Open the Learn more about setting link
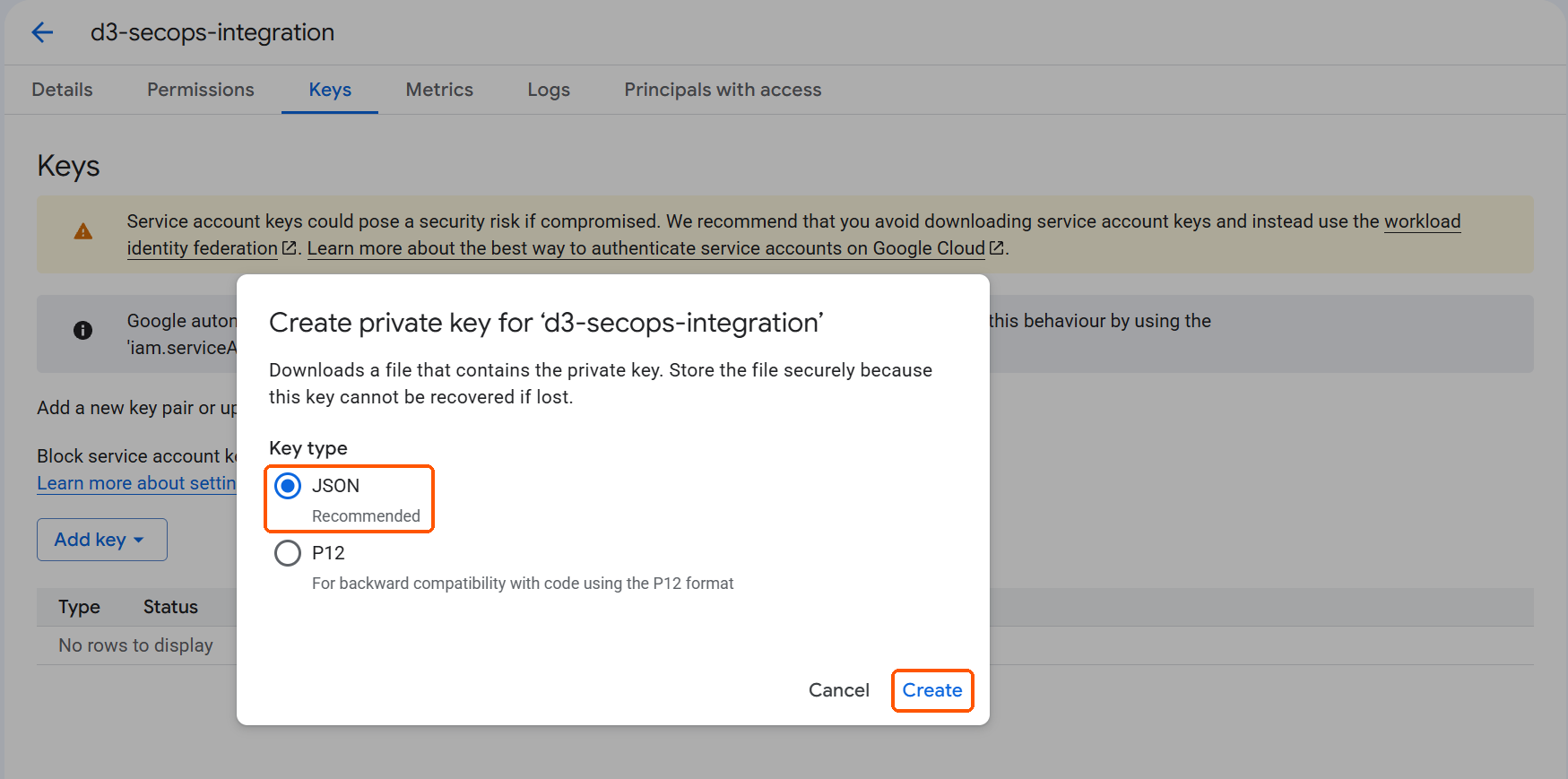The height and width of the screenshot is (779, 1568). pos(136,483)
